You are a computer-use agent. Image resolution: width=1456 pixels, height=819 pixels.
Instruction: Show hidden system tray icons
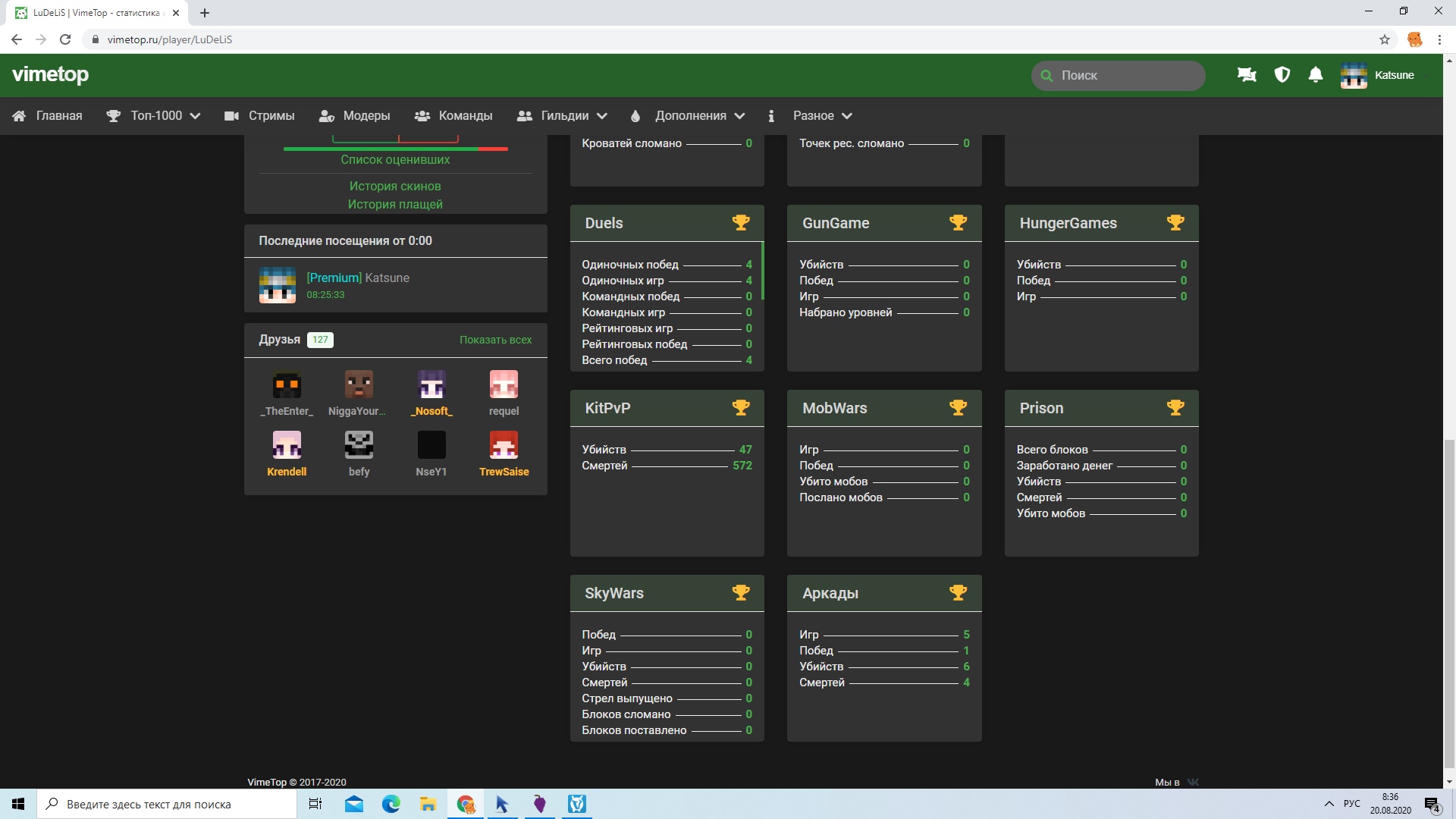(1329, 804)
